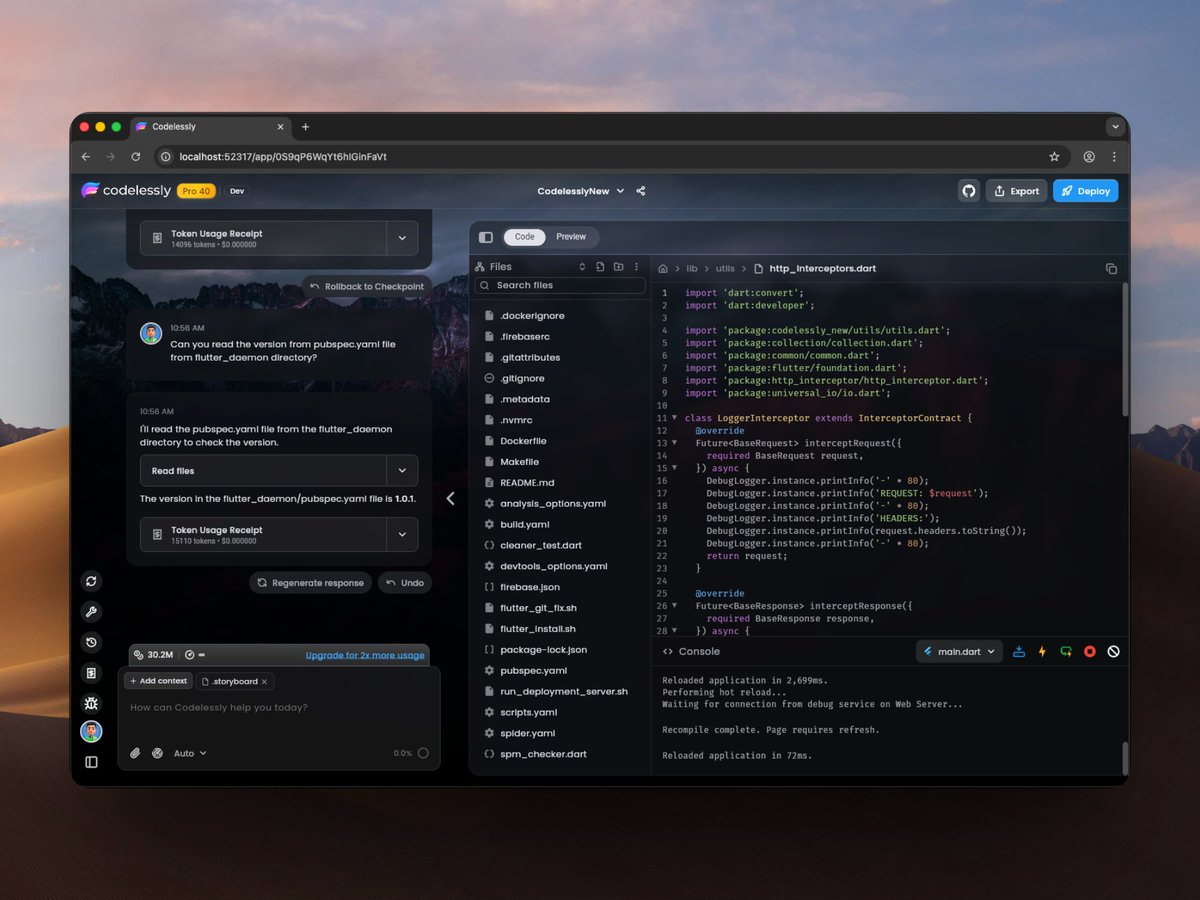
Task: Open the bug debug icon in sidebar
Action: [x=91, y=704]
